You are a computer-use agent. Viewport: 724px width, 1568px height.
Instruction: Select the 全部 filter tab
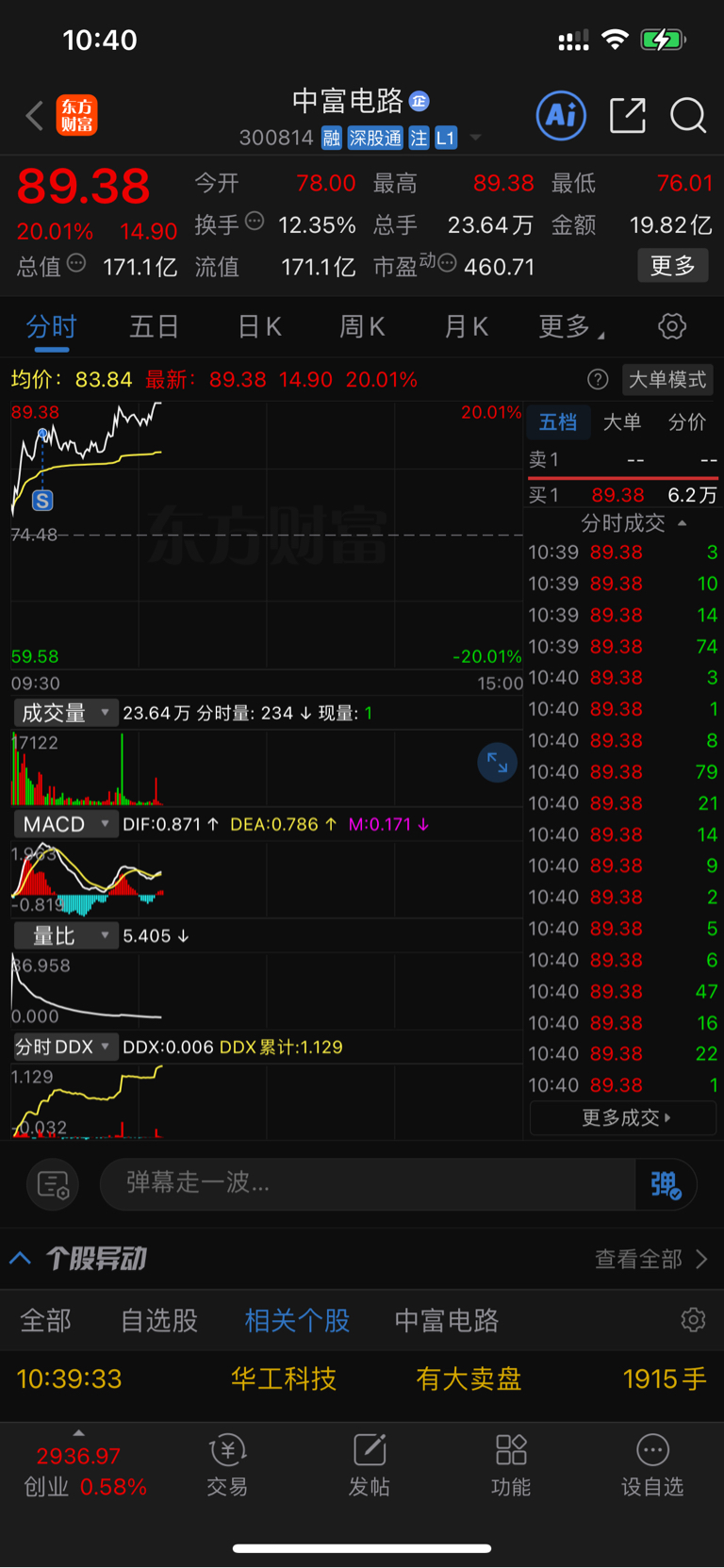pos(46,1321)
